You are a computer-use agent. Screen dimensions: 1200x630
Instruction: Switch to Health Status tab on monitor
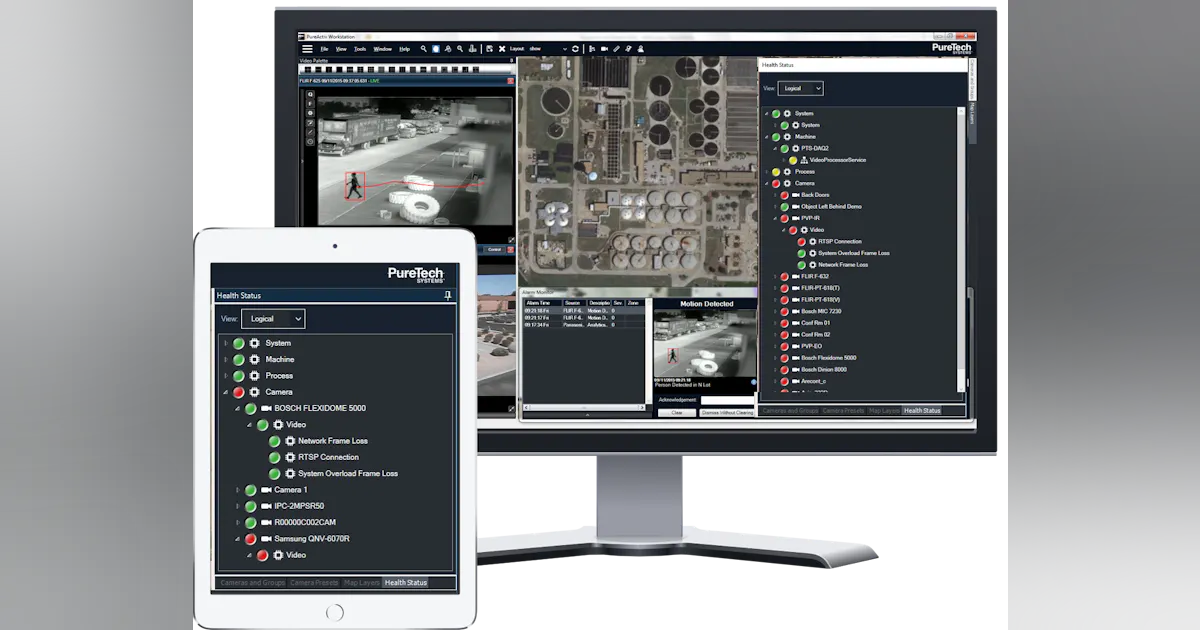[921, 410]
